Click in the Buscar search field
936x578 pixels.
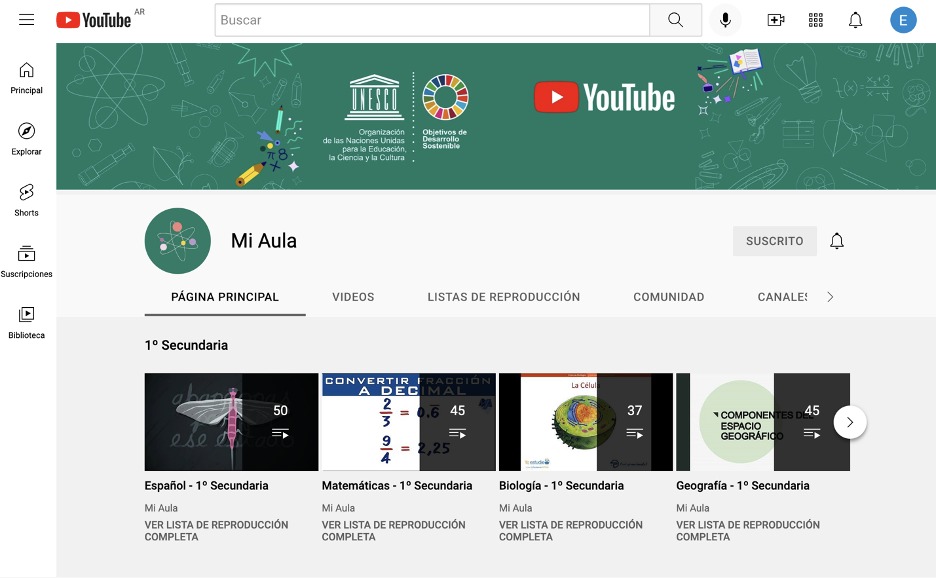[x=432, y=20]
